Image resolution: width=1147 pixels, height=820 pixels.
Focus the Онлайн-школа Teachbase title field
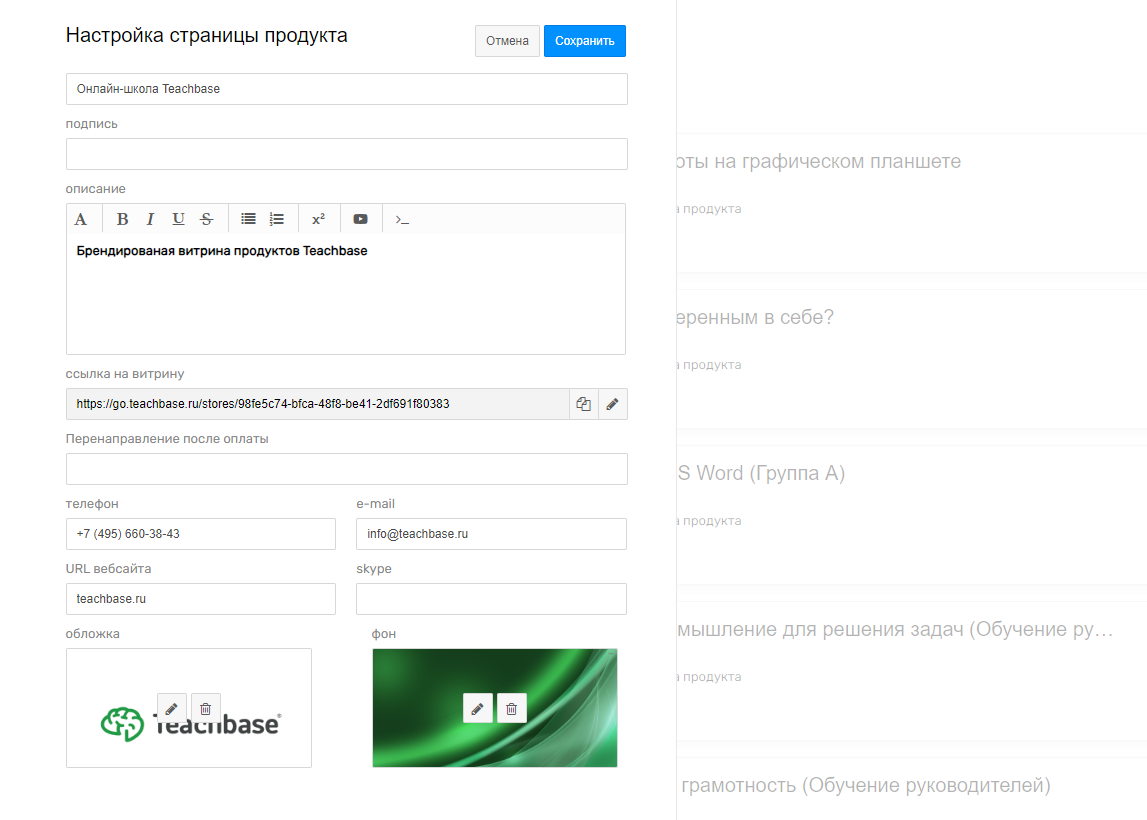pos(347,89)
